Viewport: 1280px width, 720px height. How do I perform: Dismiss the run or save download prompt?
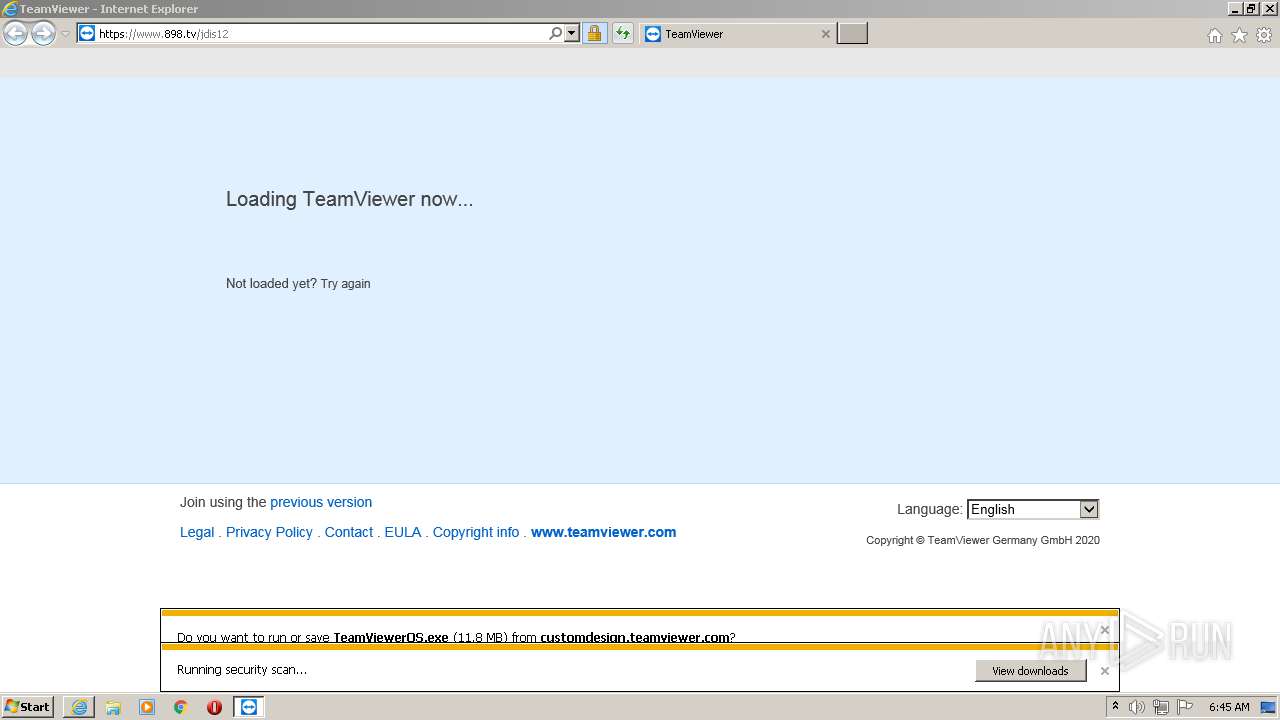click(1104, 630)
